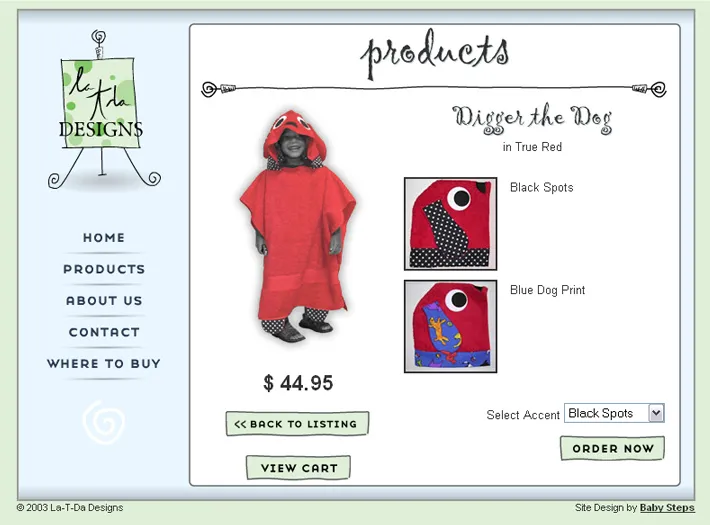Click the Digger the Dog product title
This screenshot has width=710, height=525.
tap(532, 119)
